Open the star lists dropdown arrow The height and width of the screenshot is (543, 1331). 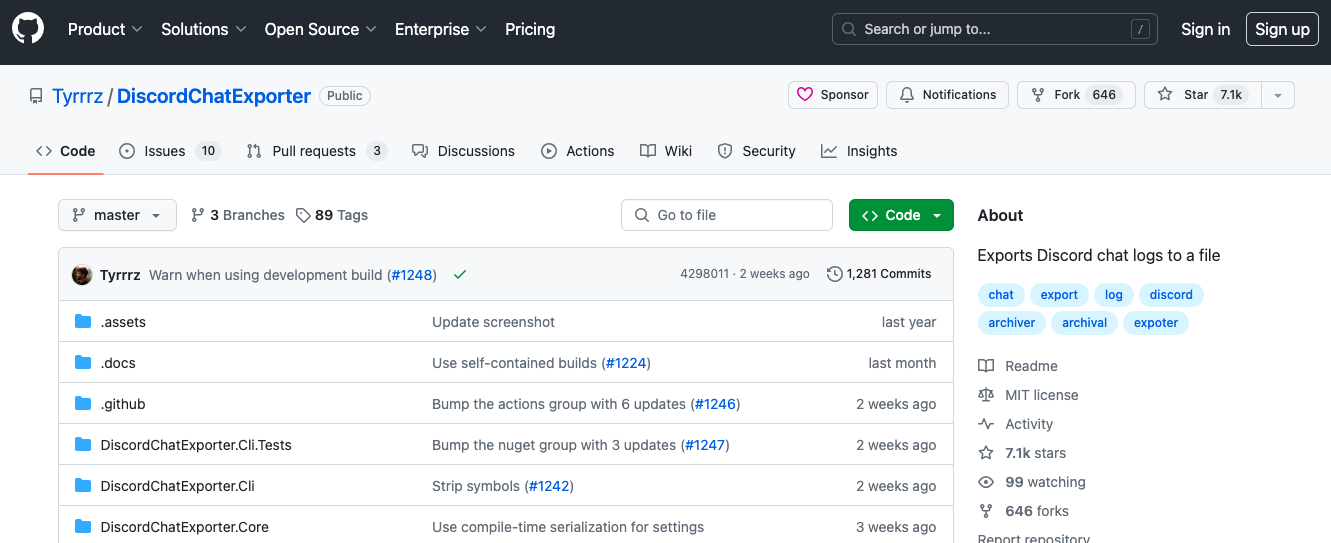coord(1278,95)
